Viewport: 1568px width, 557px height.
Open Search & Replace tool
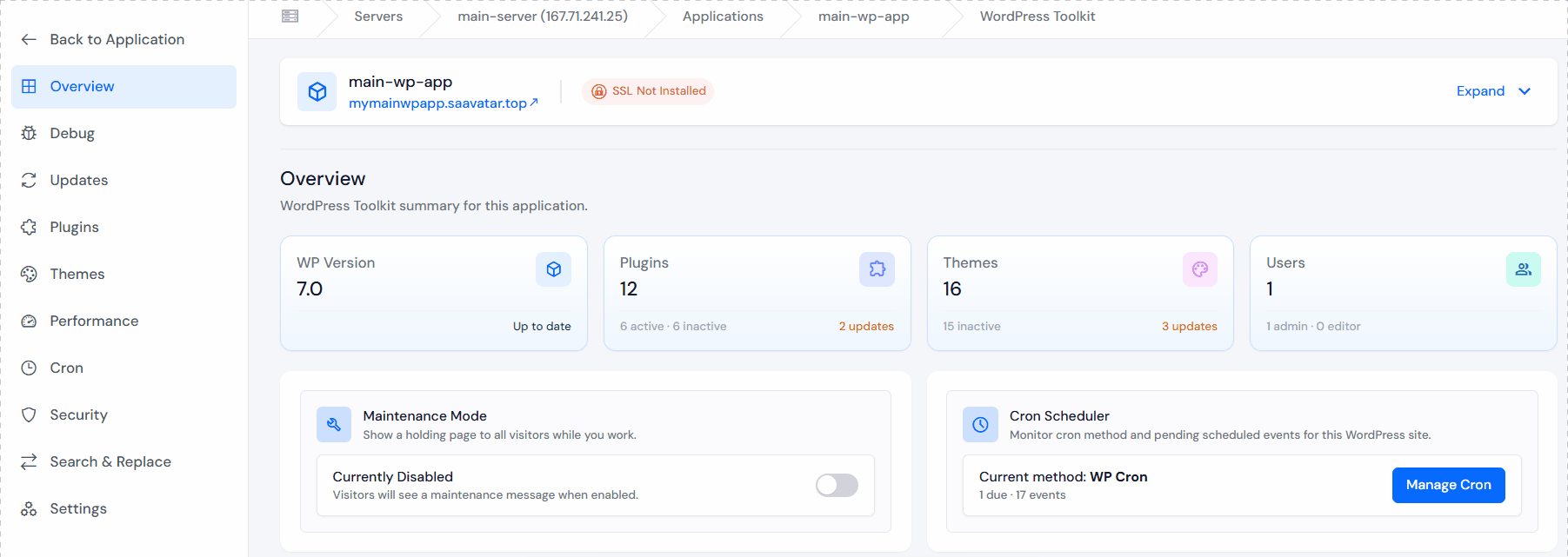(124, 461)
